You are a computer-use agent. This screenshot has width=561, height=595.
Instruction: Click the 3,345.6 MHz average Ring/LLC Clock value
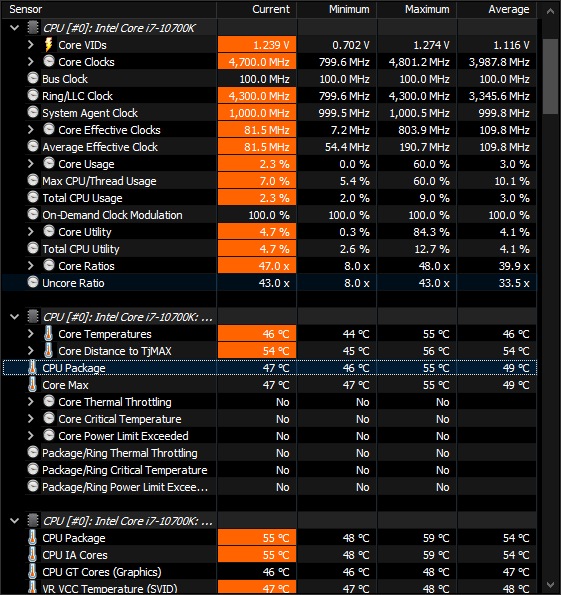click(499, 96)
